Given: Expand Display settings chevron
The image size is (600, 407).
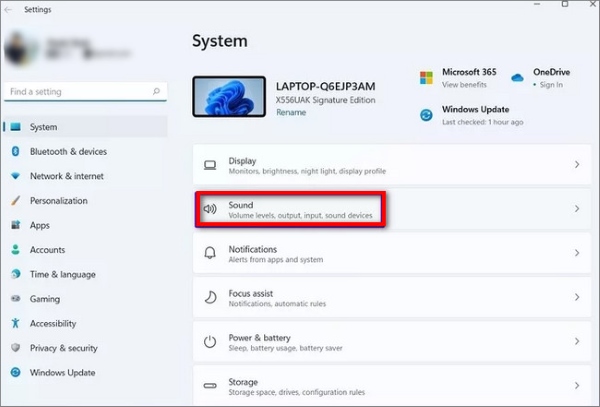Looking at the screenshot, I should 577,164.
